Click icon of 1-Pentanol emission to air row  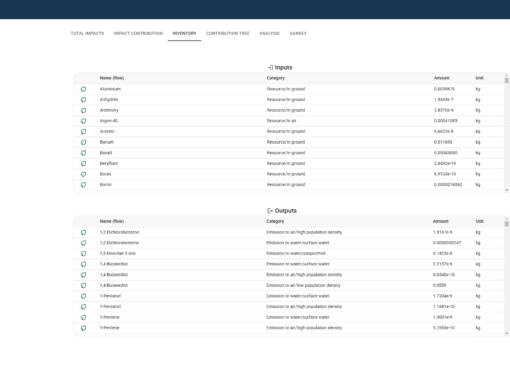coord(83,307)
